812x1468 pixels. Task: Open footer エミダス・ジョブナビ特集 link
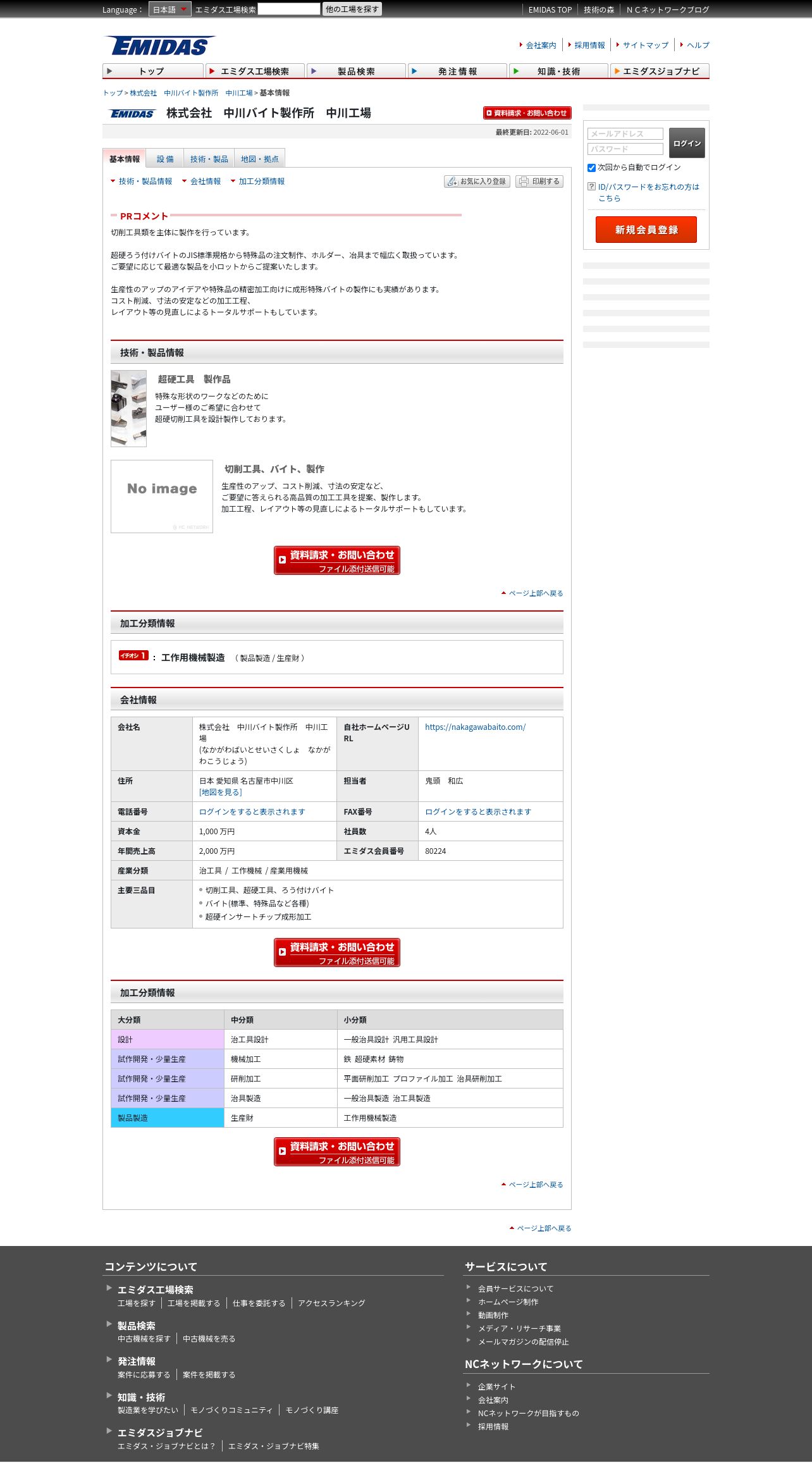(273, 1446)
